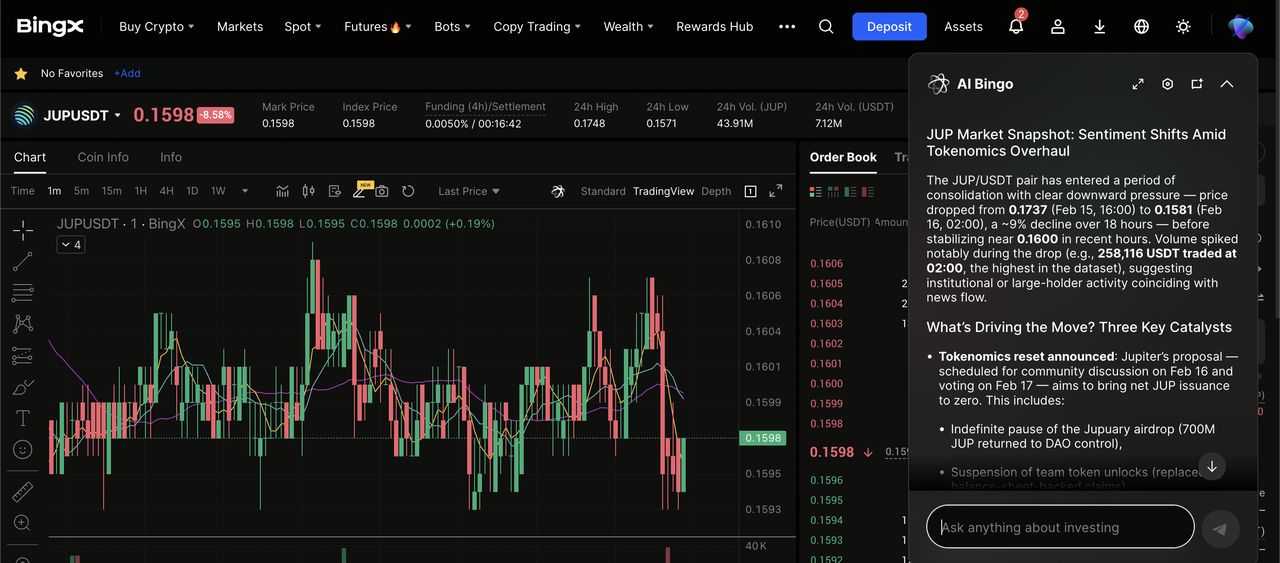Switch chart to Standard view
Screen dimensions: 1280x563
coord(603,191)
